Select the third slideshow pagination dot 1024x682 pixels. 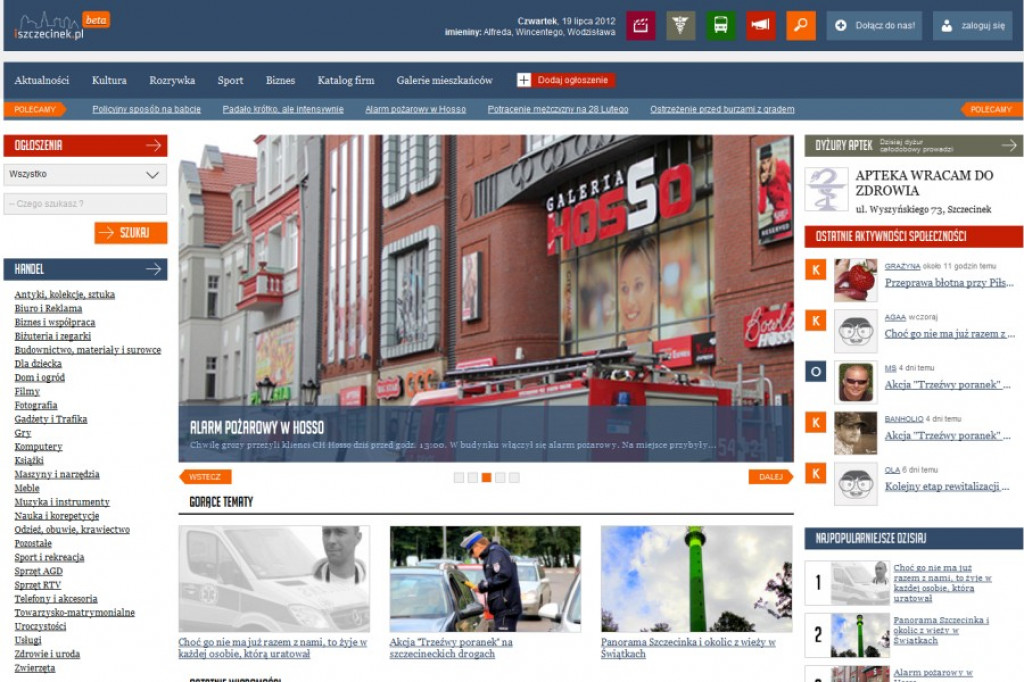click(487, 478)
